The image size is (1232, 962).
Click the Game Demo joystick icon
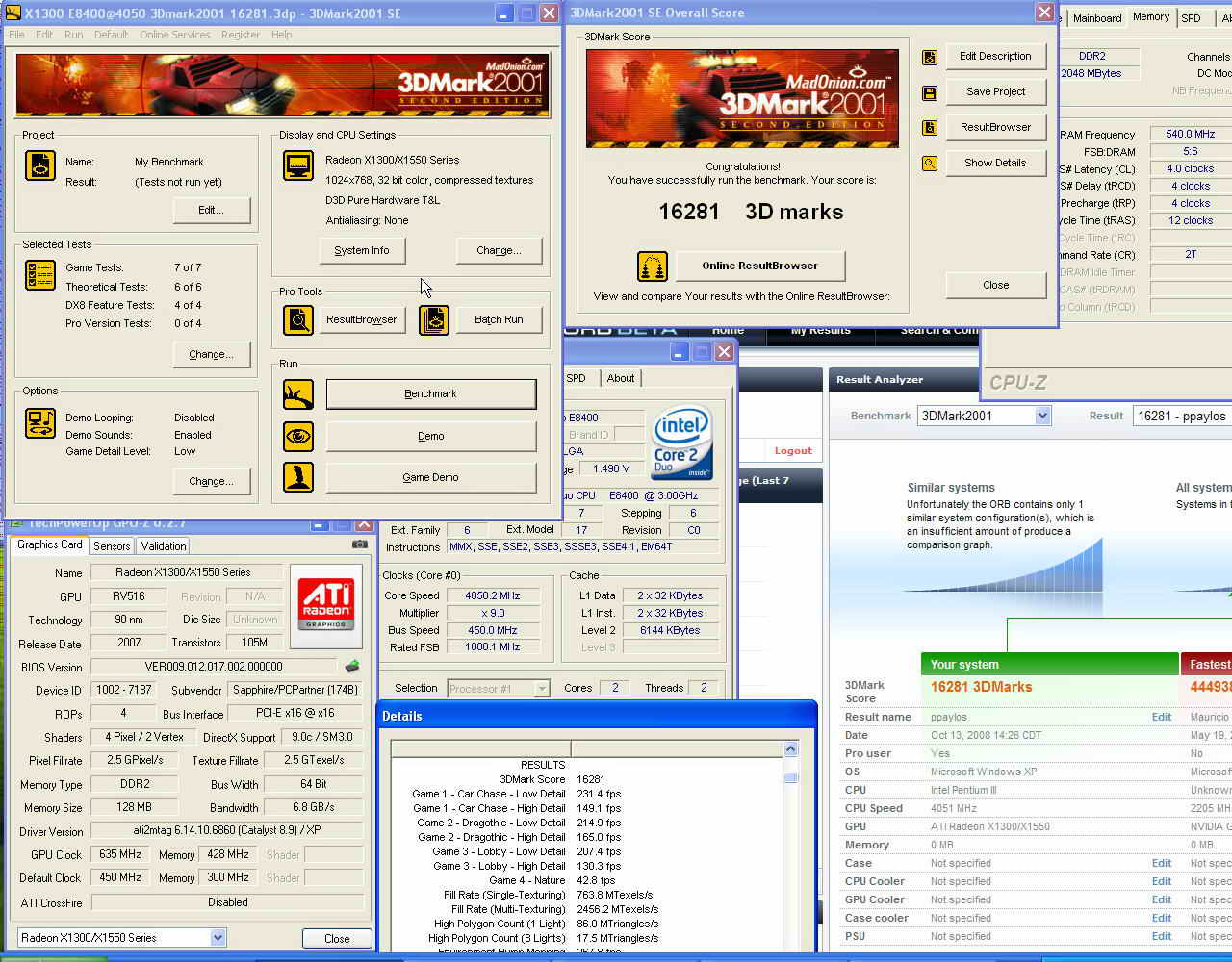click(298, 477)
